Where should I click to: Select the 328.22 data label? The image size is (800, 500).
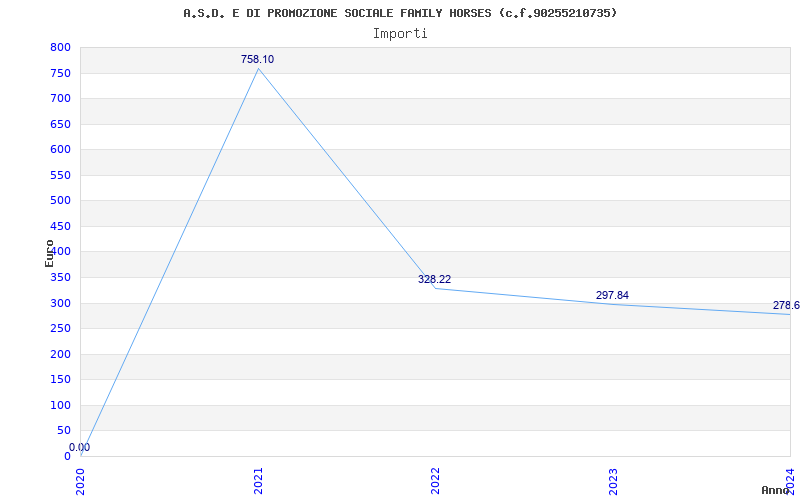coord(435,279)
